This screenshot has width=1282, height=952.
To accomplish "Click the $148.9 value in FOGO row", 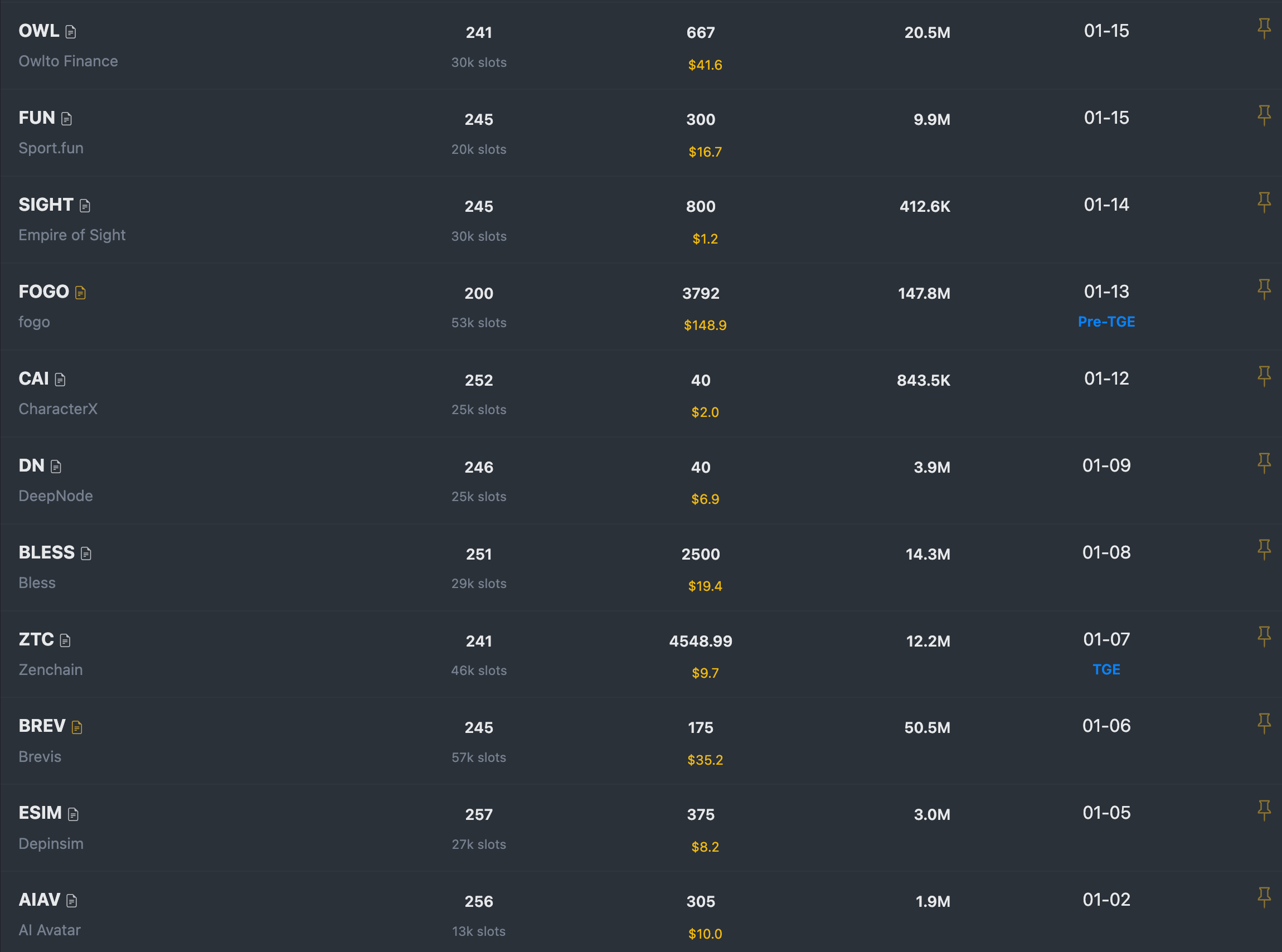I will click(705, 325).
